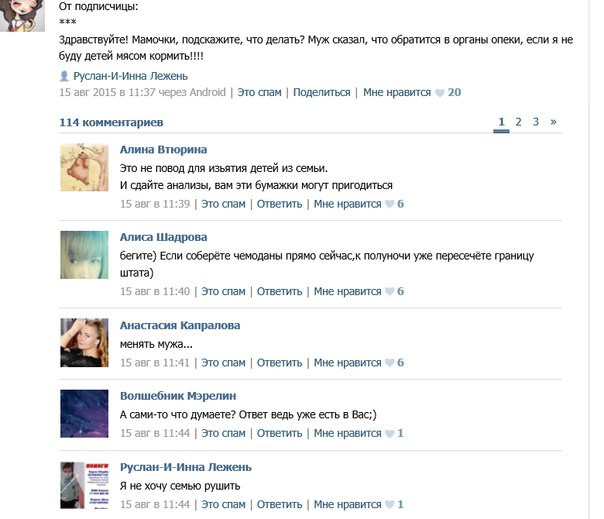Open Алиса Шадрова's avatar picture

point(84,255)
